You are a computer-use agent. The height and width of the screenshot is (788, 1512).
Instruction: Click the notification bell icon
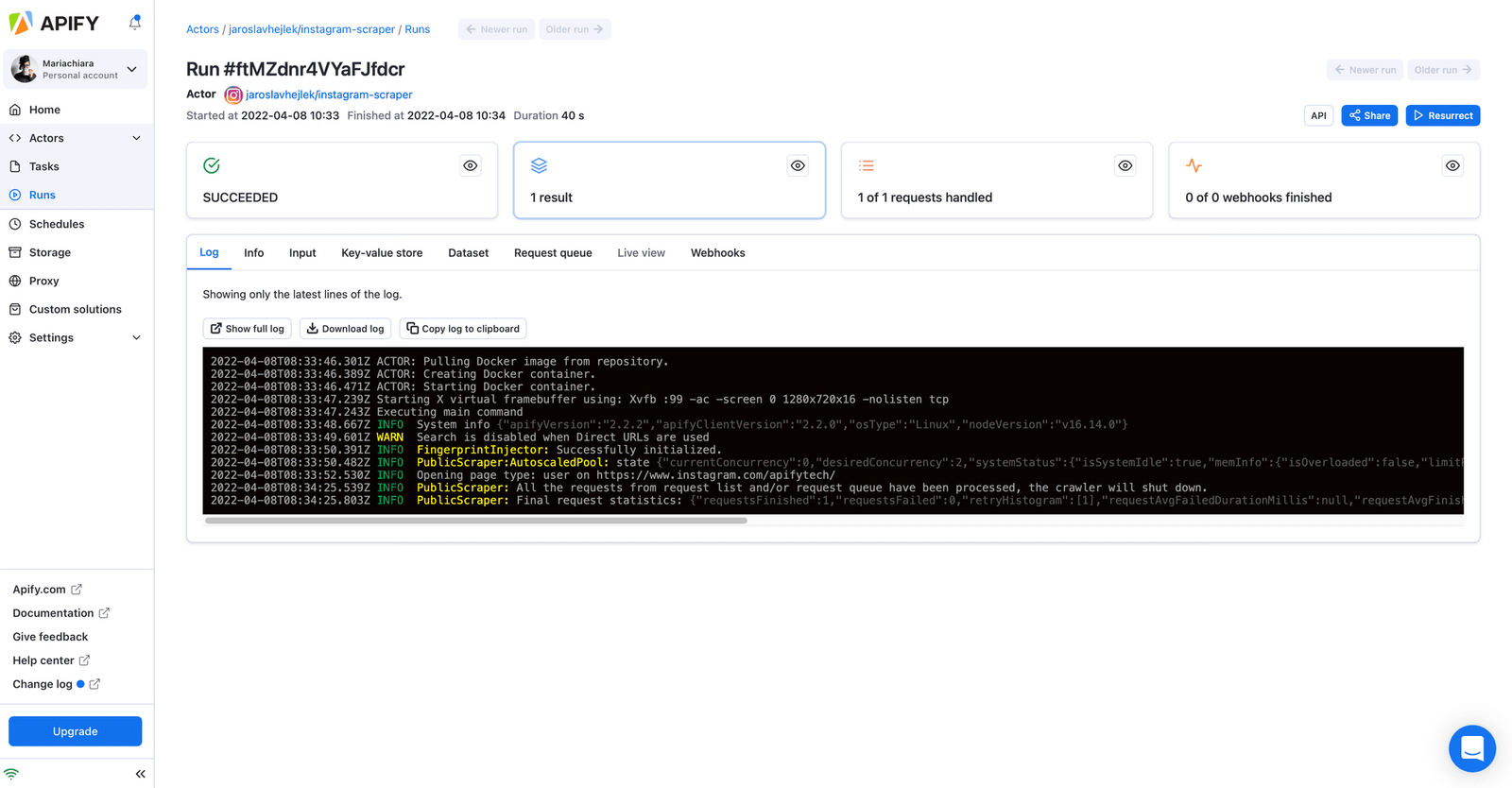[135, 22]
